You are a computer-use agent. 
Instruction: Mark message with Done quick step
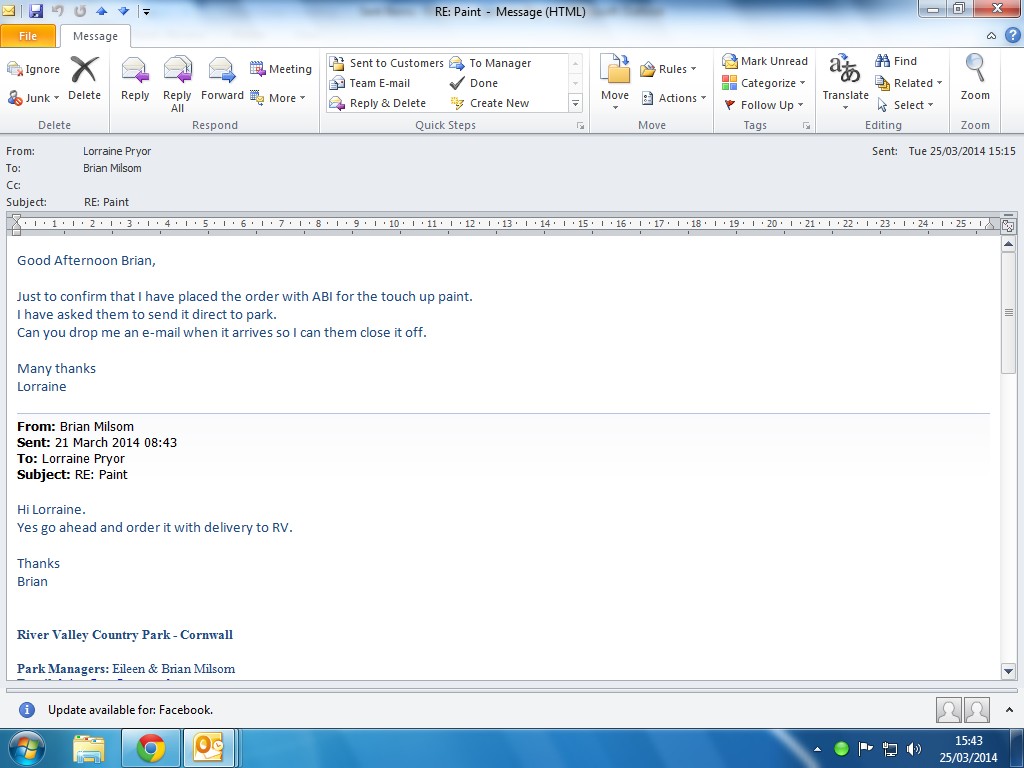click(474, 83)
